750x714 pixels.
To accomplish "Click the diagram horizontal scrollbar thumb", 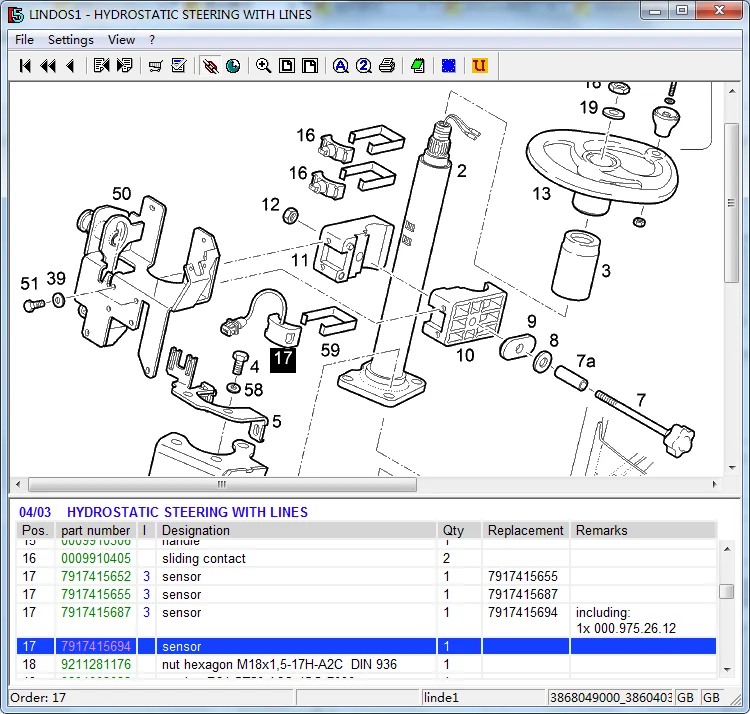I will click(222, 484).
